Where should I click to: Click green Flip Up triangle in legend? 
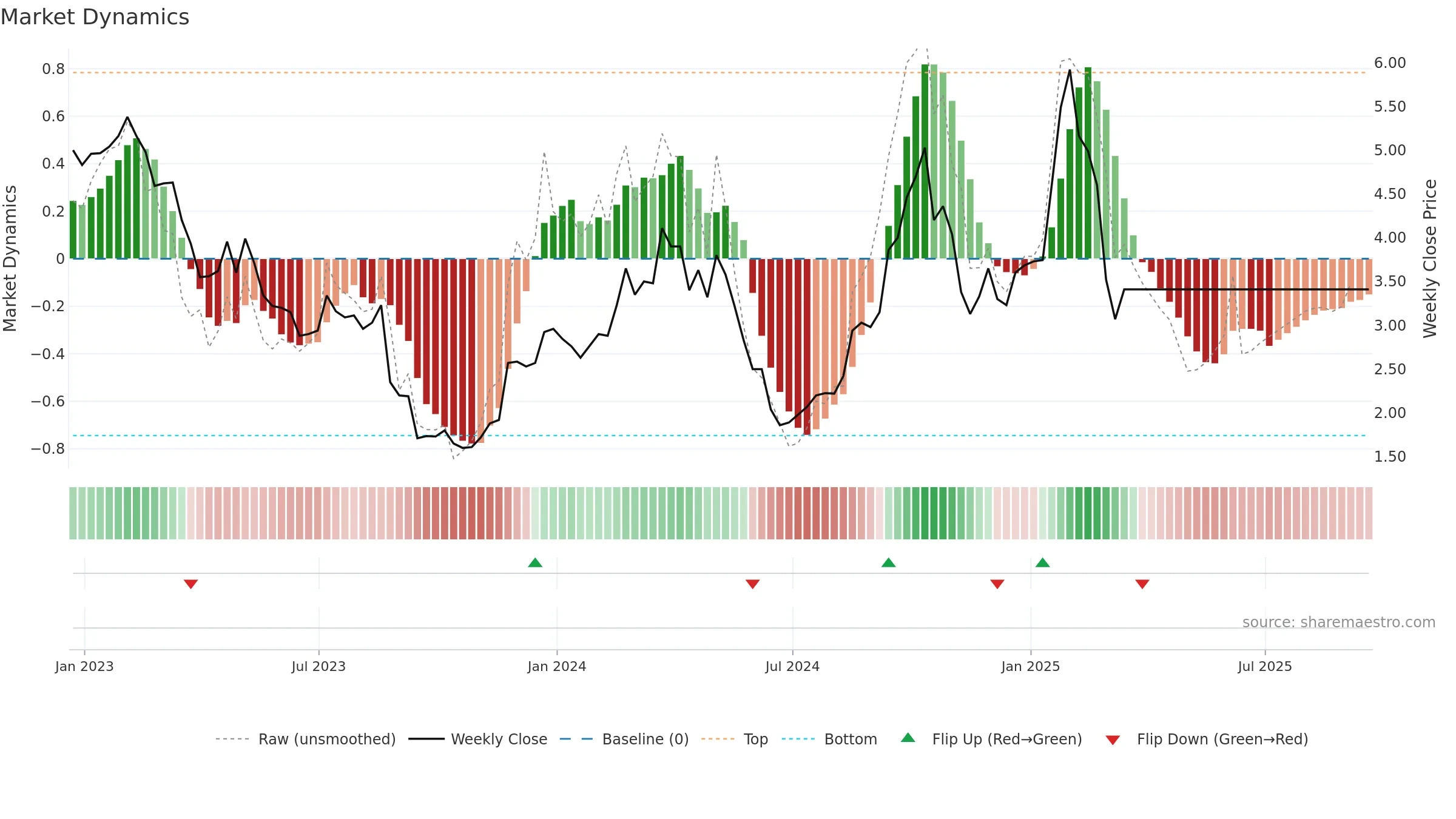coord(908,738)
